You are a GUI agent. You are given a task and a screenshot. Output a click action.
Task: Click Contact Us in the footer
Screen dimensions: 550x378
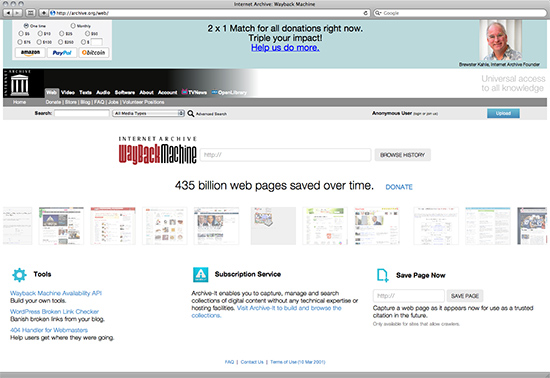coord(252,362)
